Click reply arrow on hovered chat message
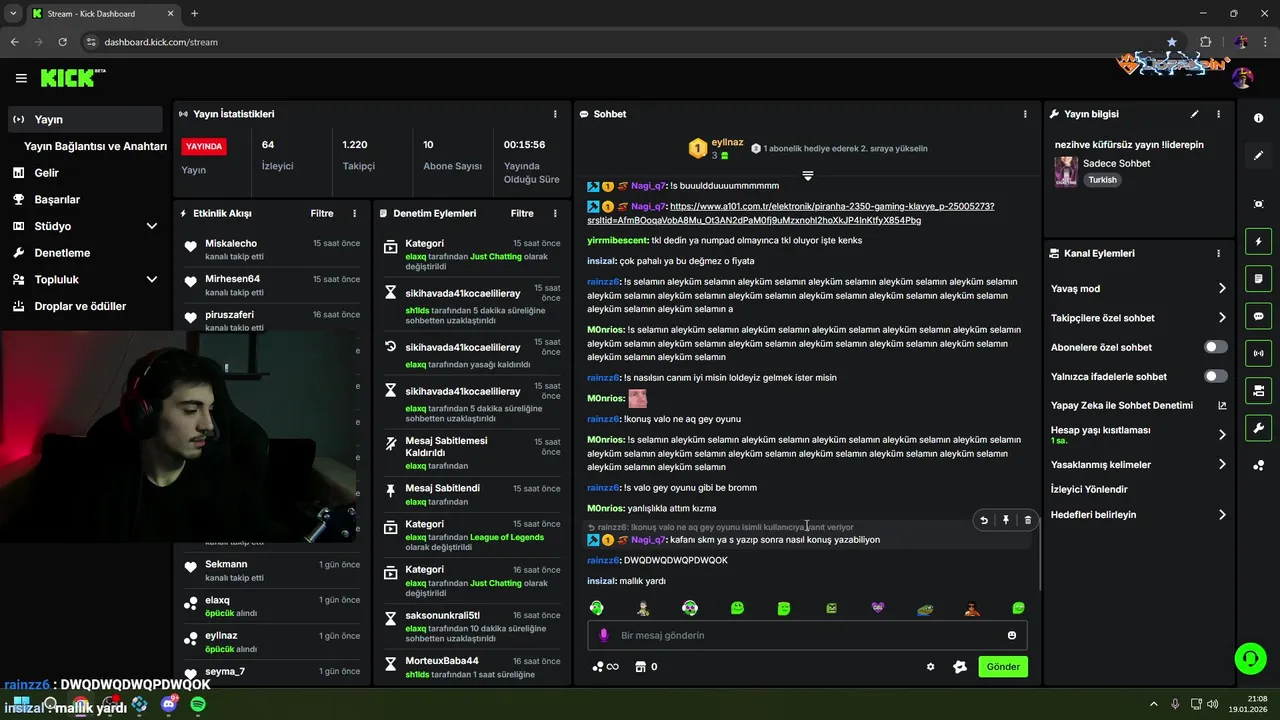 click(984, 520)
